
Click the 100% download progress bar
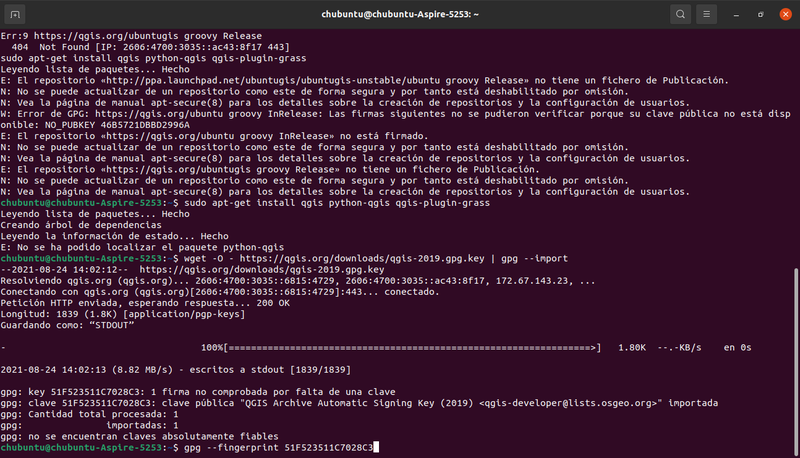point(412,348)
